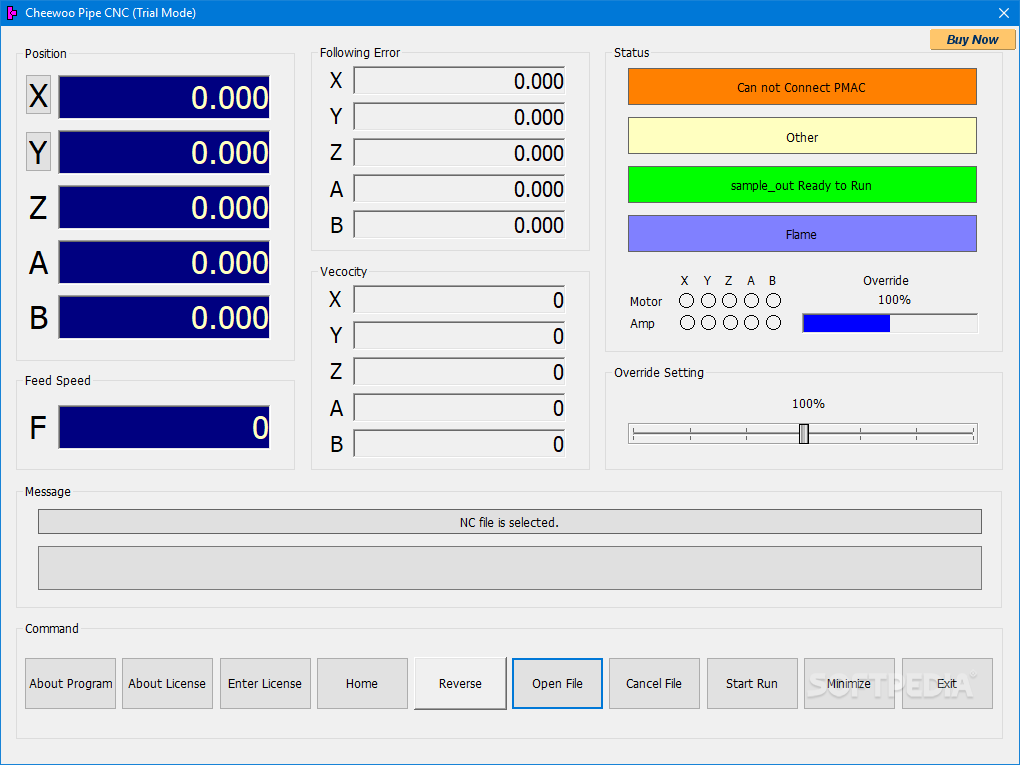Click the Z position display
1020x765 pixels.
tap(164, 207)
